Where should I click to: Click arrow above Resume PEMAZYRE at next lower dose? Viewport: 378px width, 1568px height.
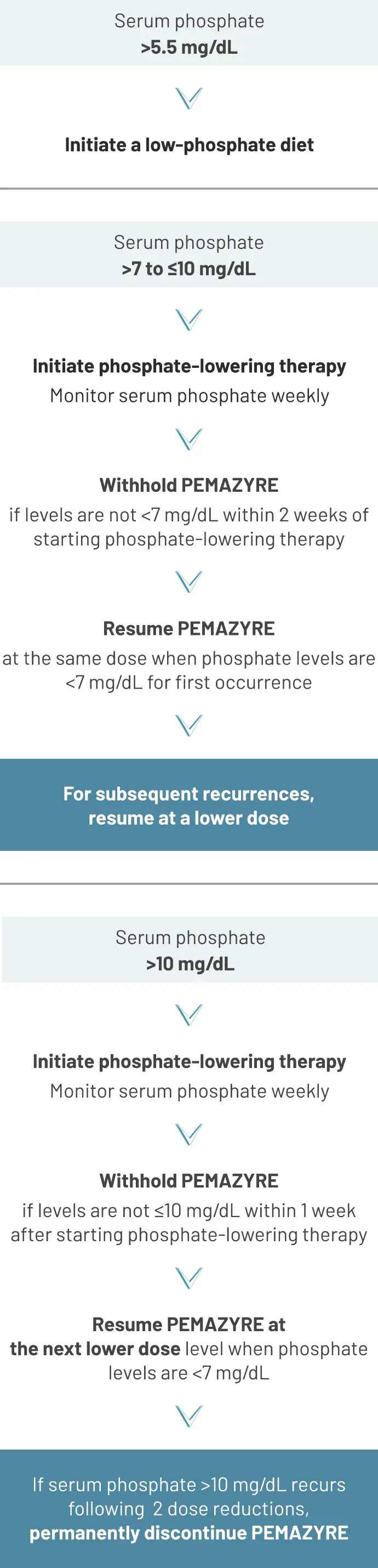(188, 1279)
